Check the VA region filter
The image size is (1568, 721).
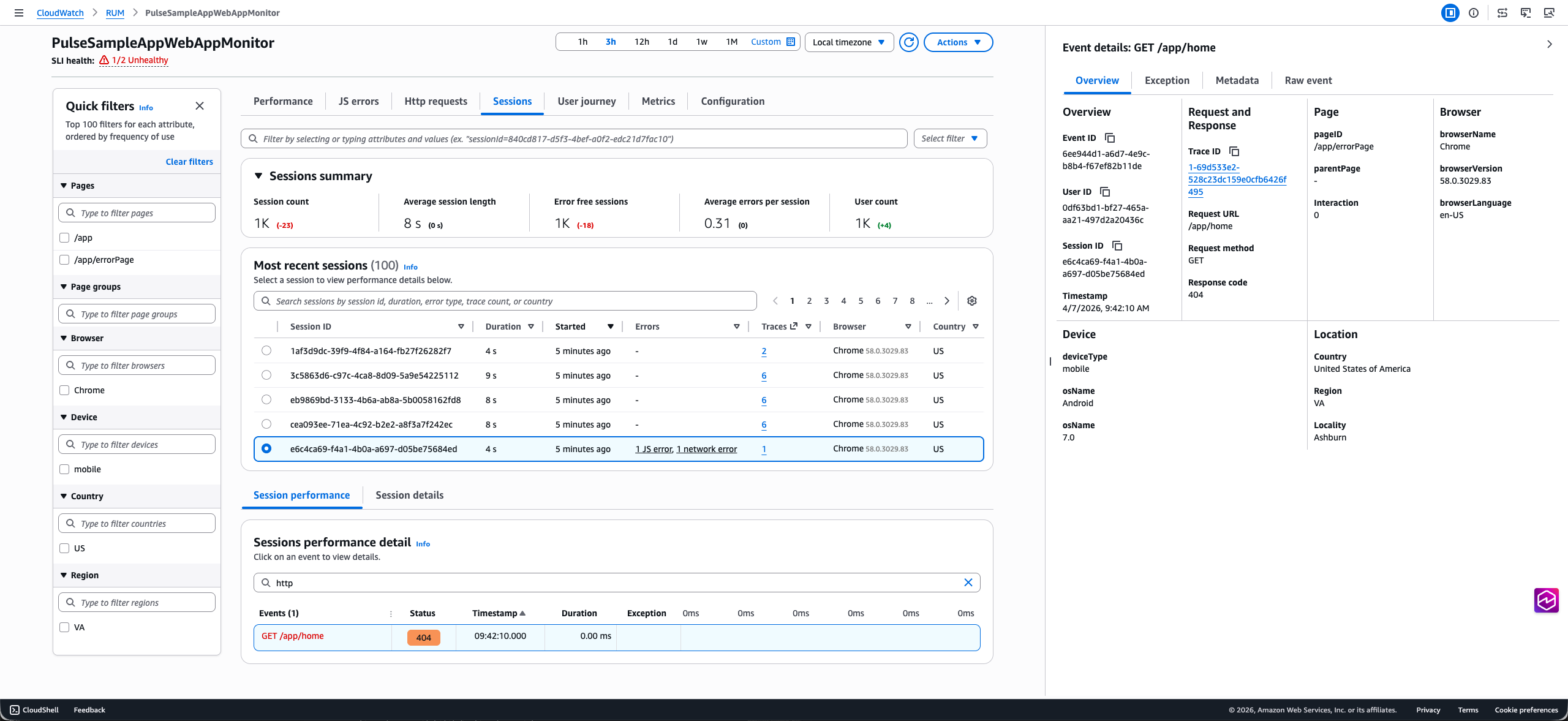pyautogui.click(x=64, y=627)
